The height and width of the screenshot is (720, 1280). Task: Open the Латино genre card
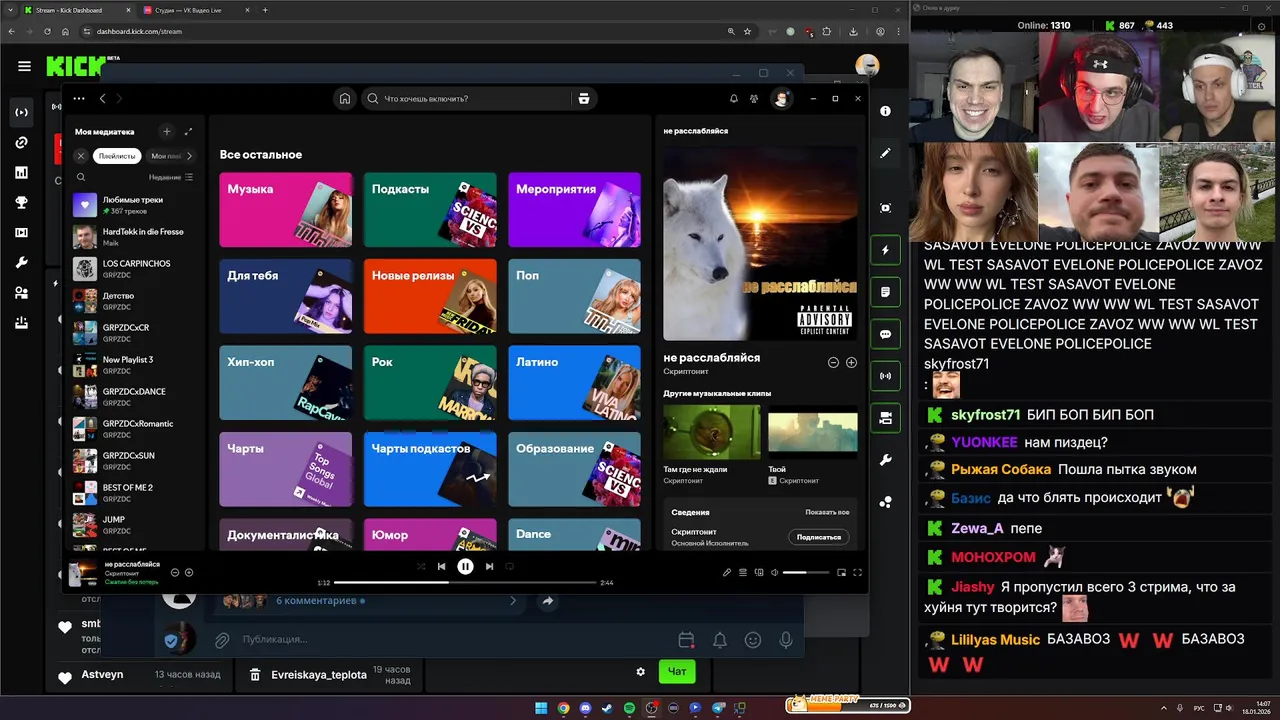point(574,382)
